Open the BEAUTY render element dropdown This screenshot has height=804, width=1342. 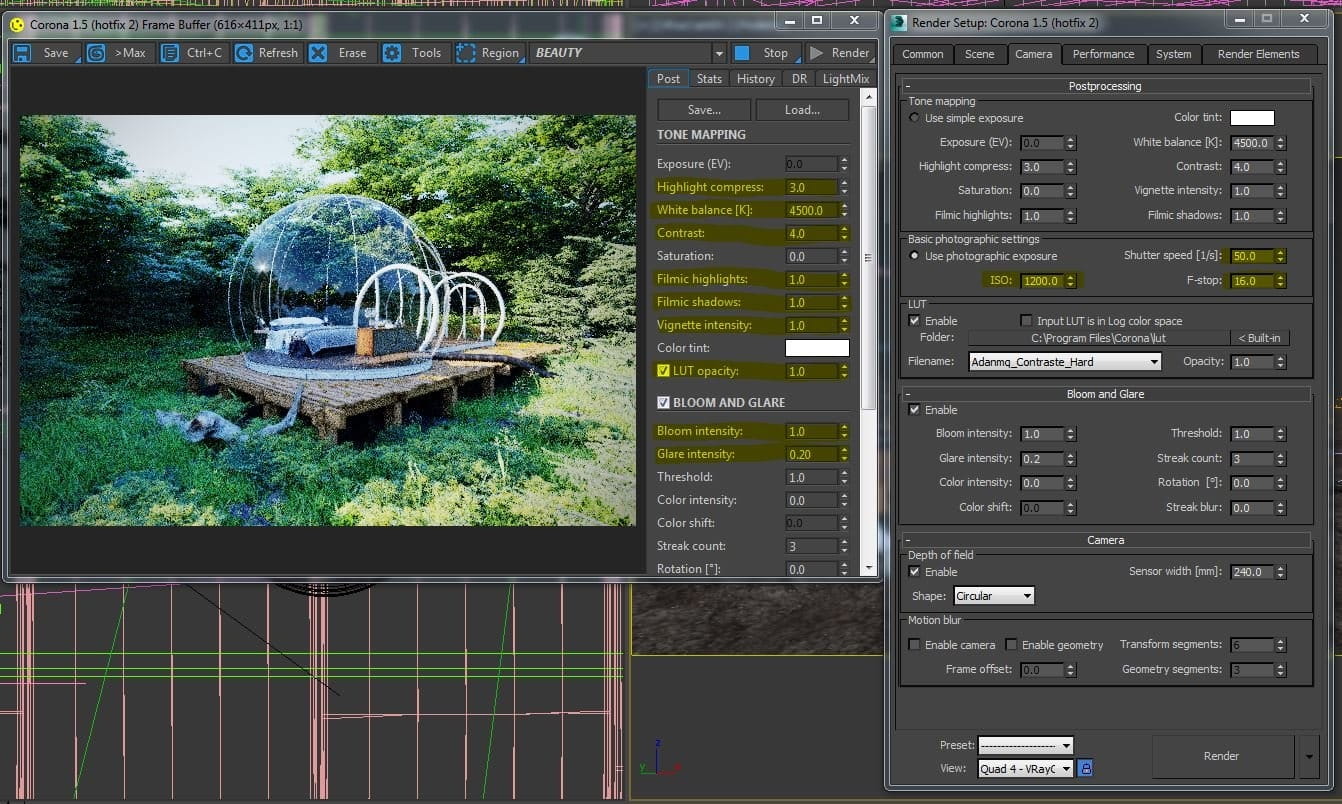pos(718,53)
